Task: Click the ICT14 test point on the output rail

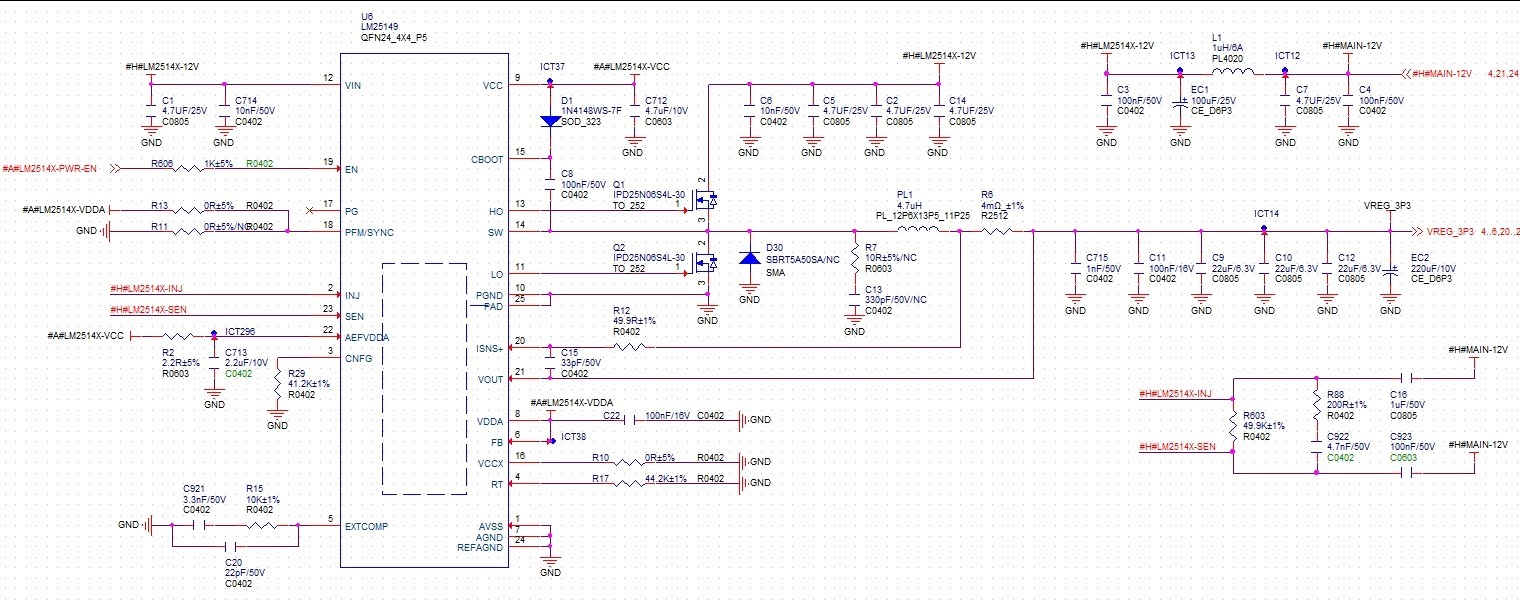Action: (x=1263, y=228)
